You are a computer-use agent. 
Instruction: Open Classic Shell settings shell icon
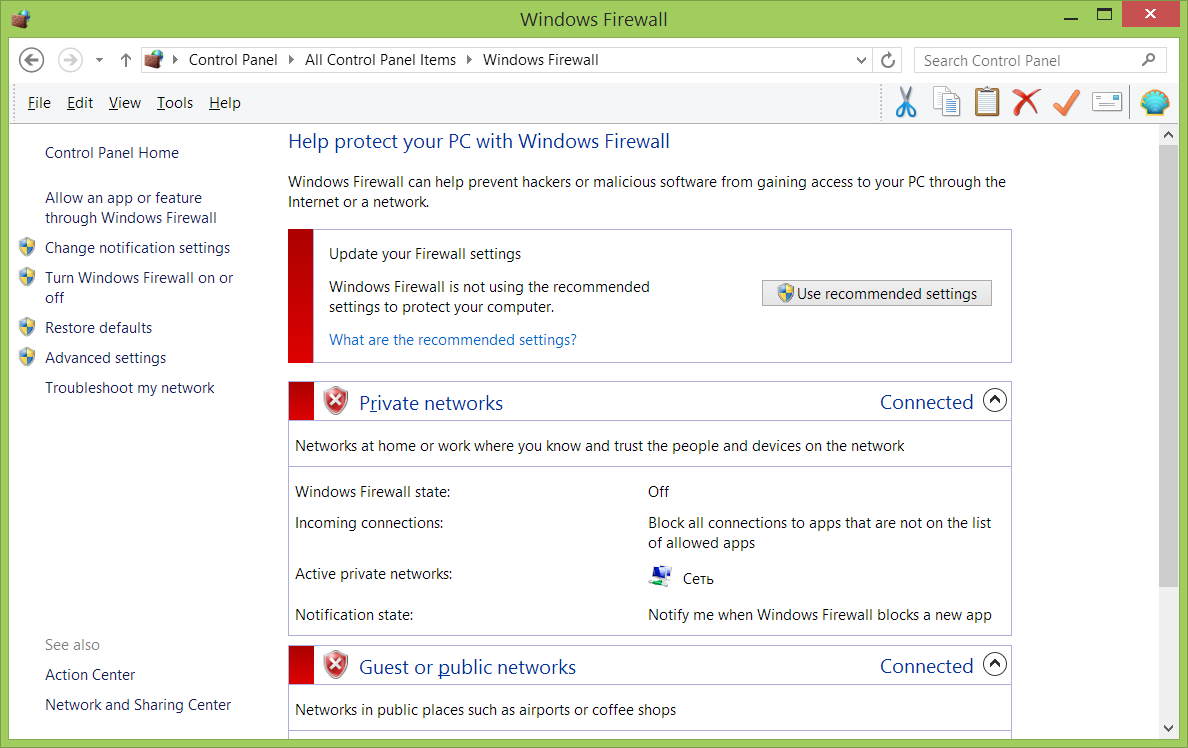[x=1155, y=102]
